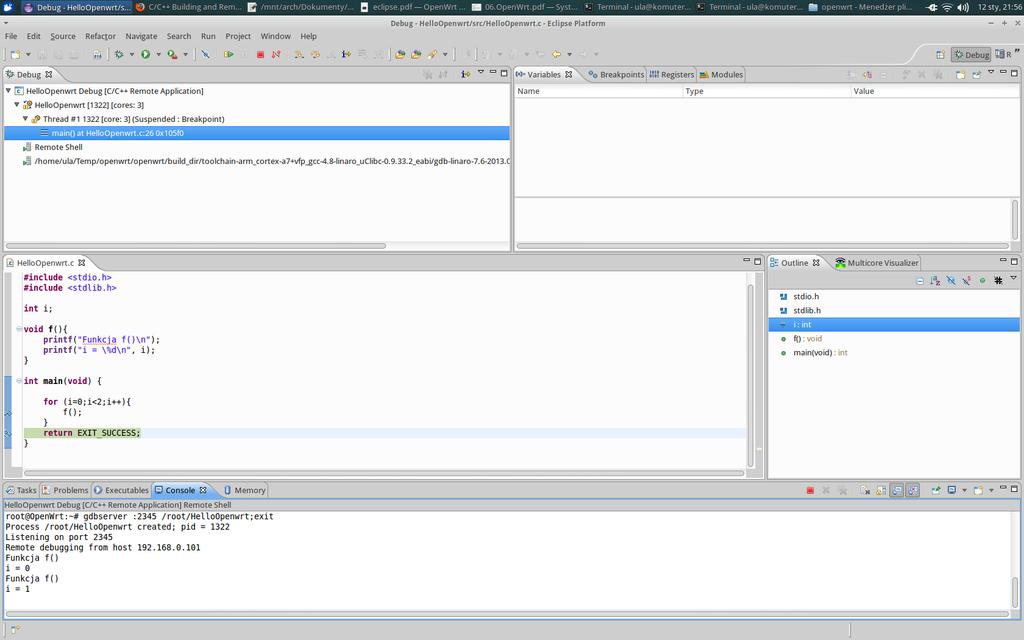Click the Debug launch bug icon
Viewport: 1024px width, 640px height.
(x=119, y=55)
